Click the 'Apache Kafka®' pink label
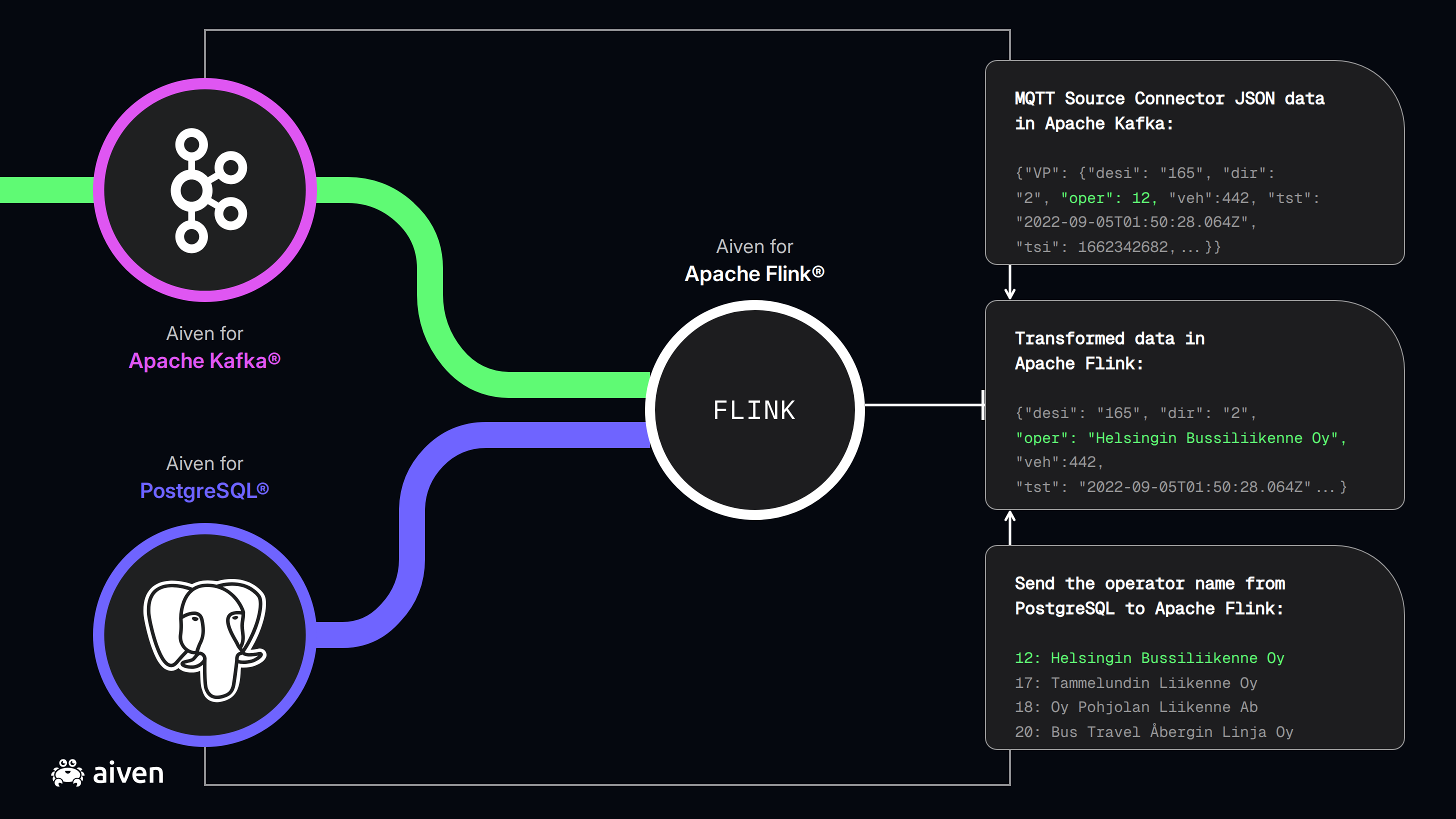The height and width of the screenshot is (819, 1456). pyautogui.click(x=204, y=360)
